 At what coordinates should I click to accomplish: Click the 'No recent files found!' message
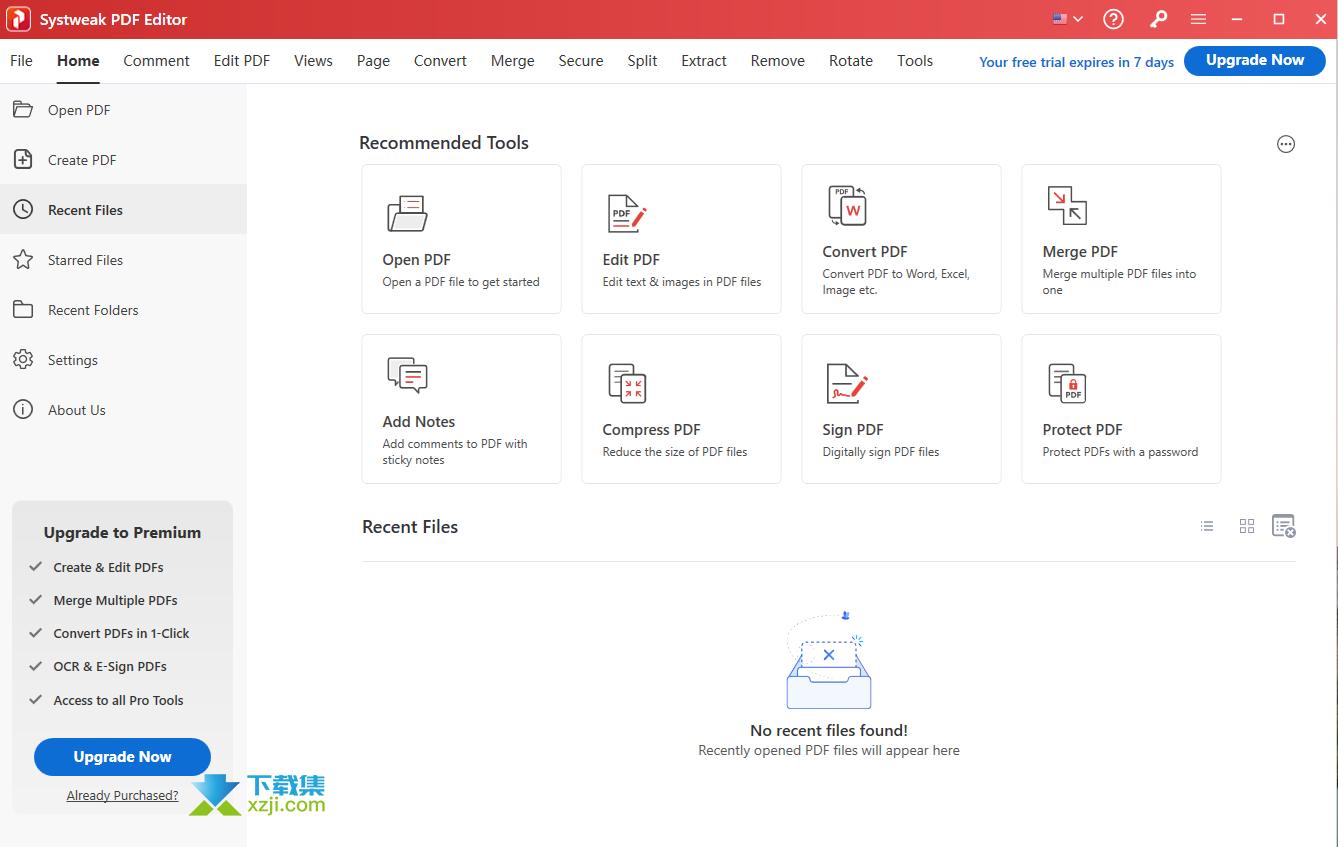tap(829, 731)
